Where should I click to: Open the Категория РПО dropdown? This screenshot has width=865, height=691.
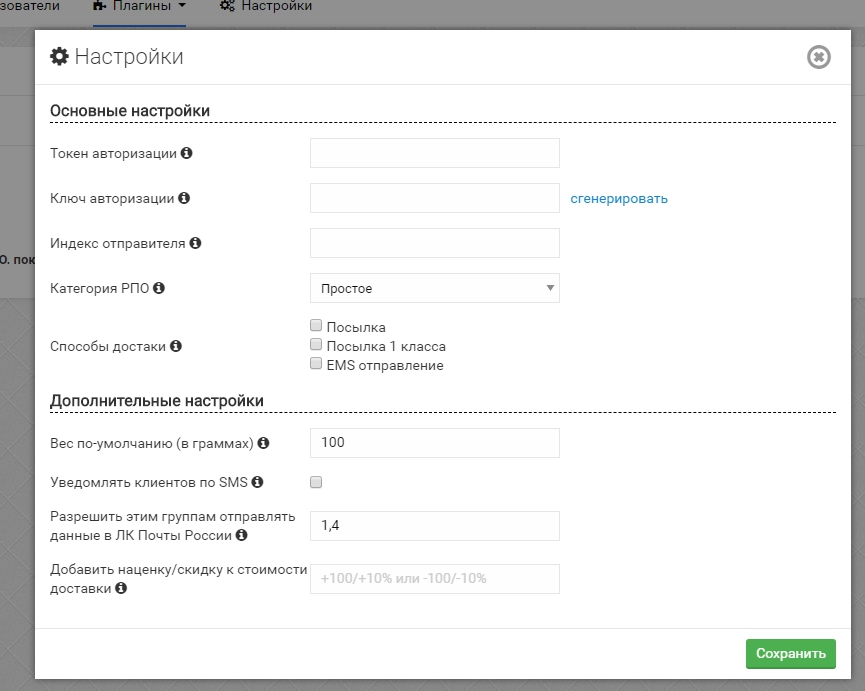(434, 289)
